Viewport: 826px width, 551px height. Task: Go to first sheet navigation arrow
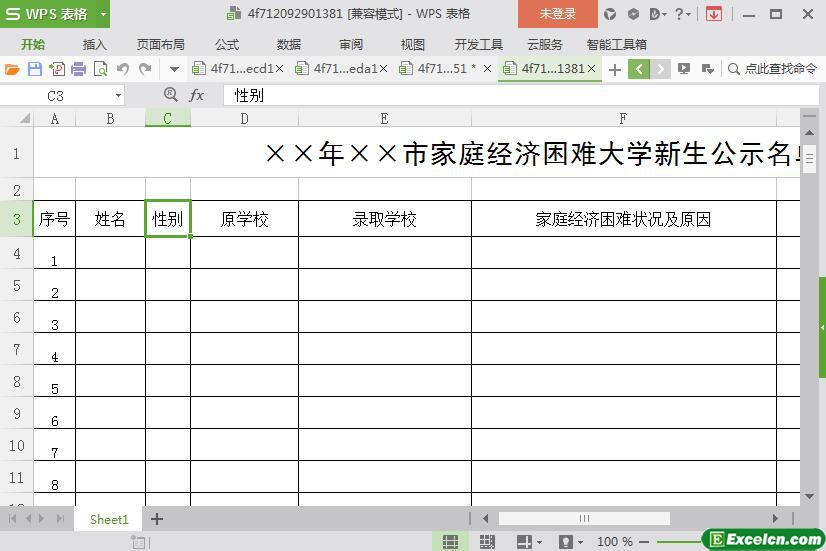tap(12, 519)
